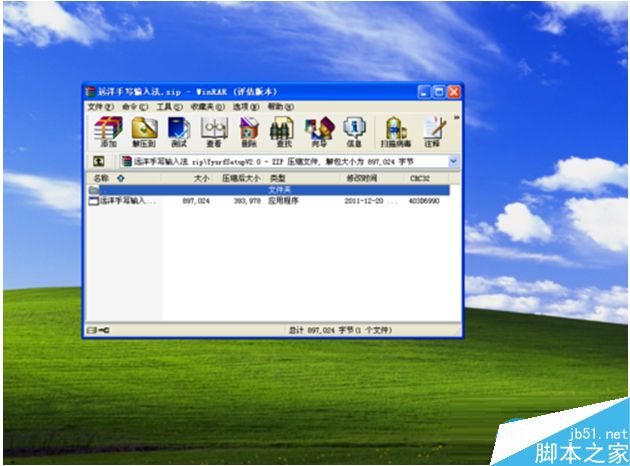Open the address path dropdown arrow

[453, 161]
